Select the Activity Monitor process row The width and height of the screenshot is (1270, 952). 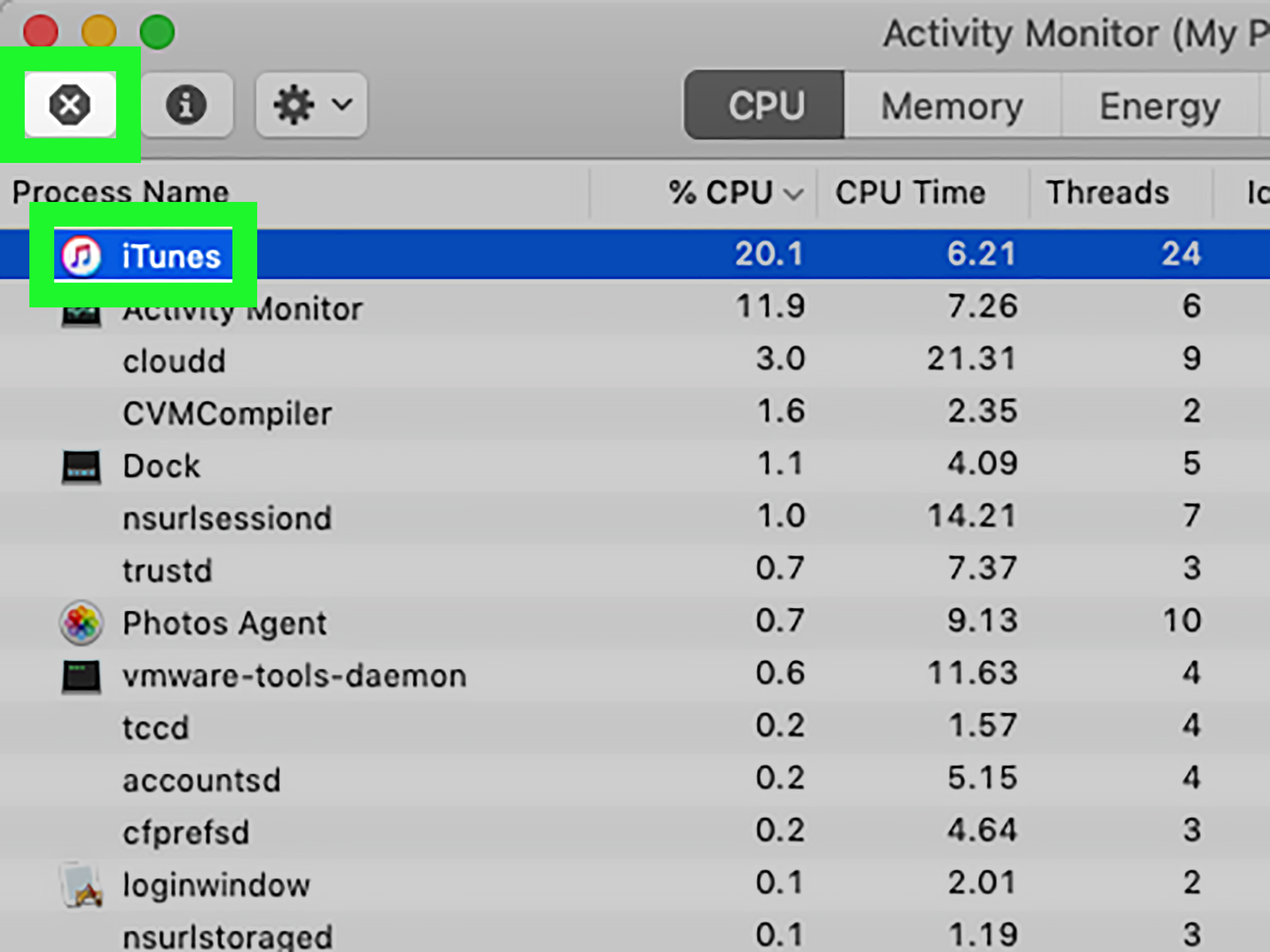tap(635, 307)
